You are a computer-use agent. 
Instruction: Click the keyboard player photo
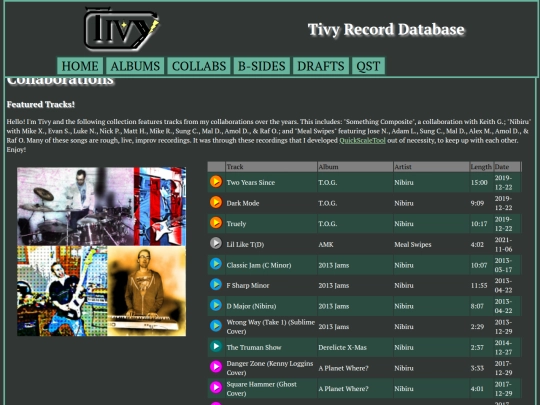click(x=147, y=291)
